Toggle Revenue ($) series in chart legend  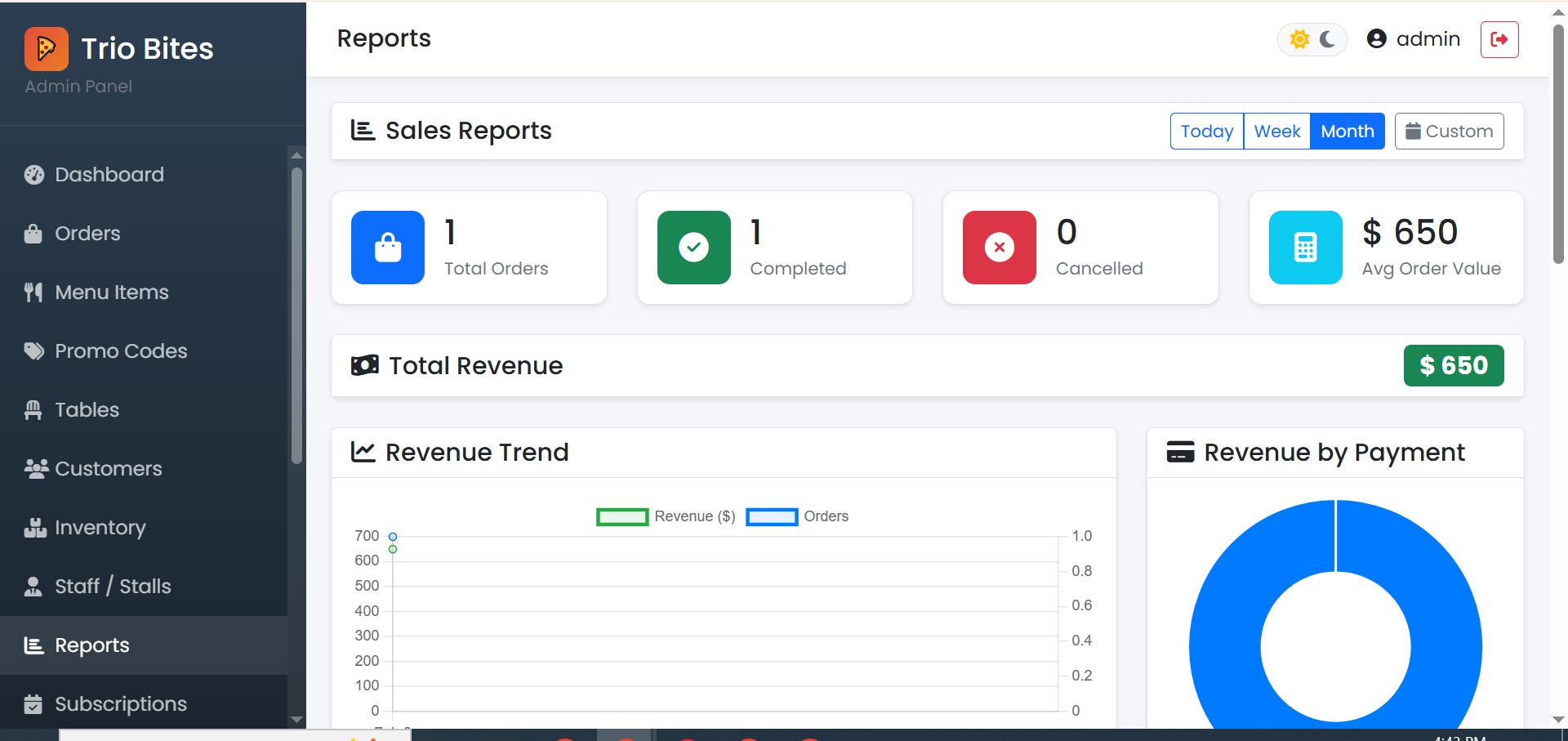[x=666, y=516]
